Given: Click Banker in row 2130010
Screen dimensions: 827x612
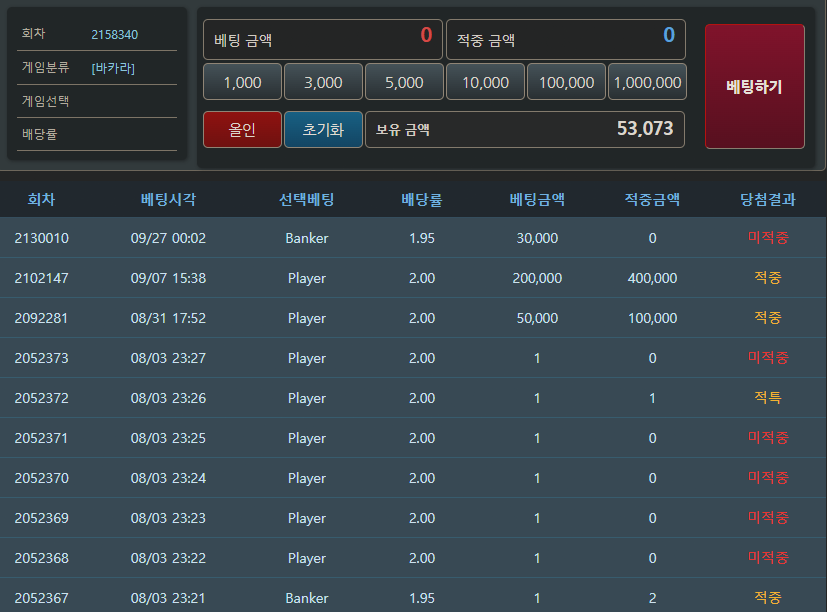Looking at the screenshot, I should click(306, 238).
